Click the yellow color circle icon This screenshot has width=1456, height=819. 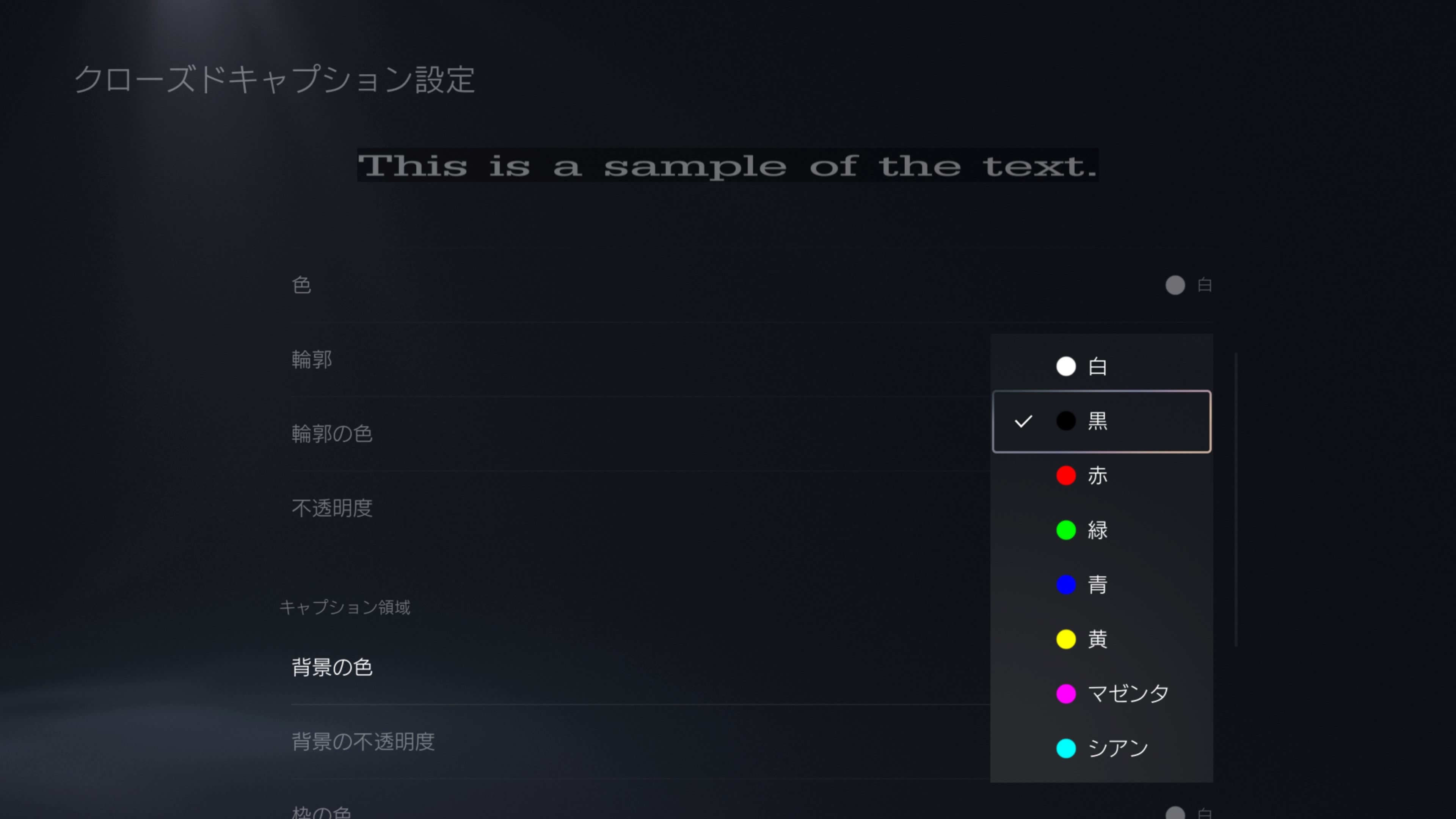(x=1065, y=639)
